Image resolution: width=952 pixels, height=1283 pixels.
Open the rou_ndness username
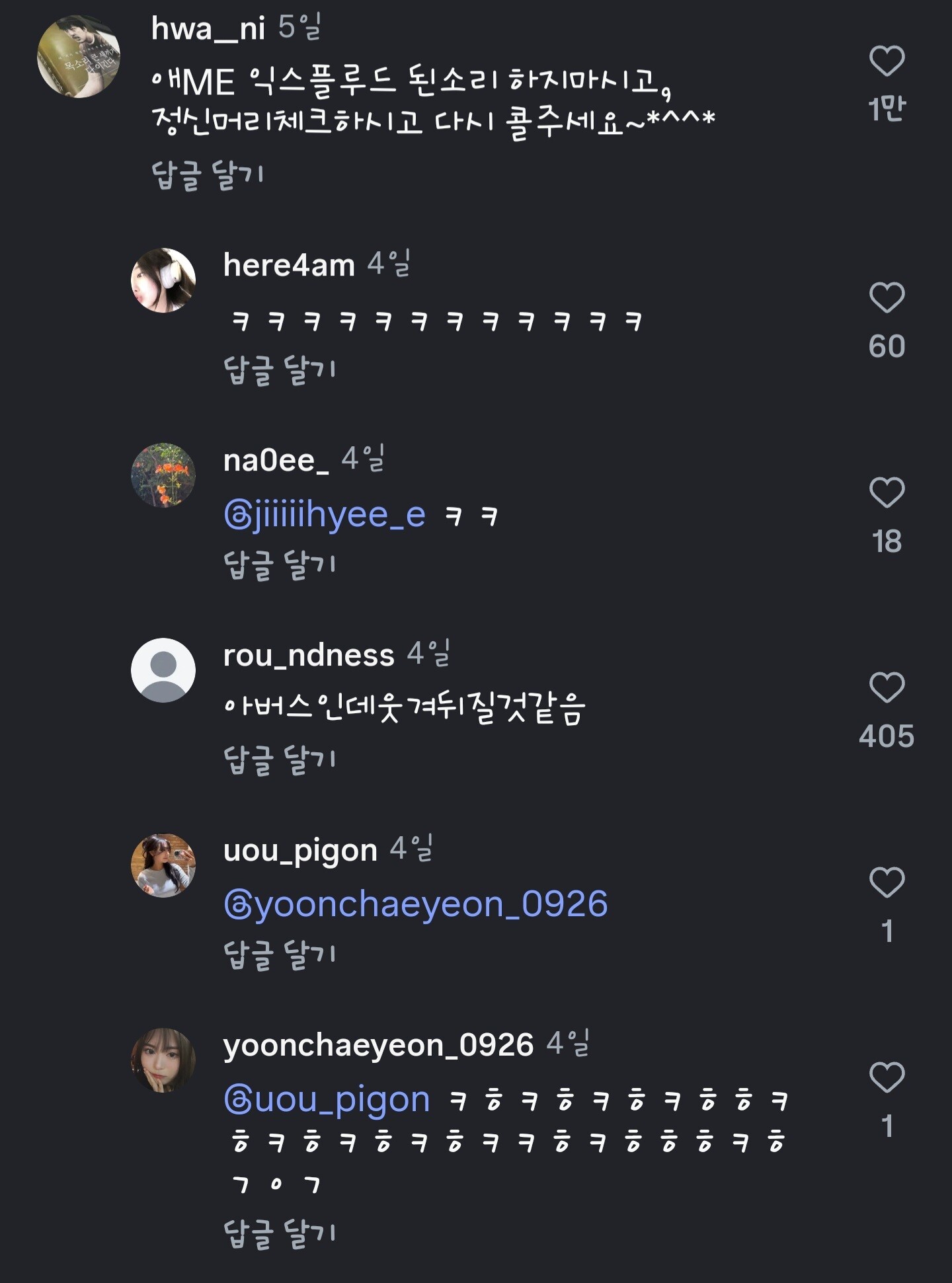coord(309,656)
